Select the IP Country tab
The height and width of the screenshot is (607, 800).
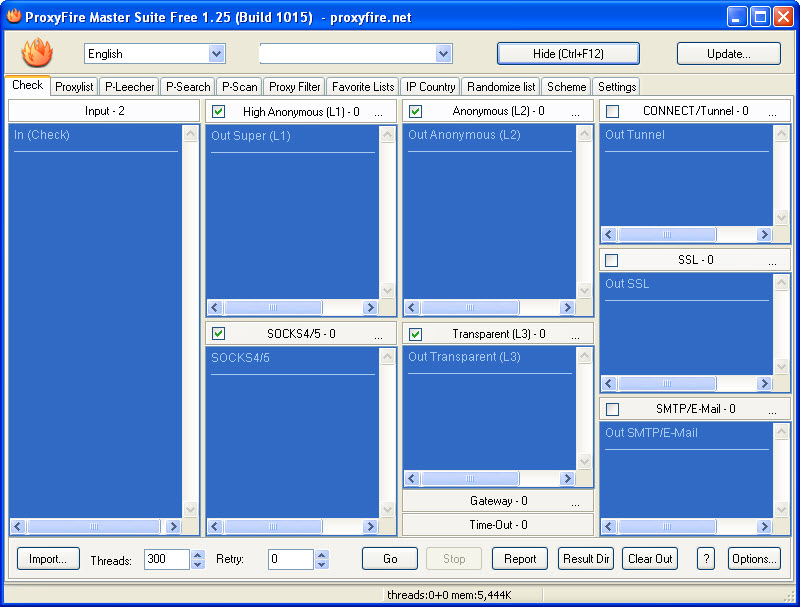(x=431, y=87)
